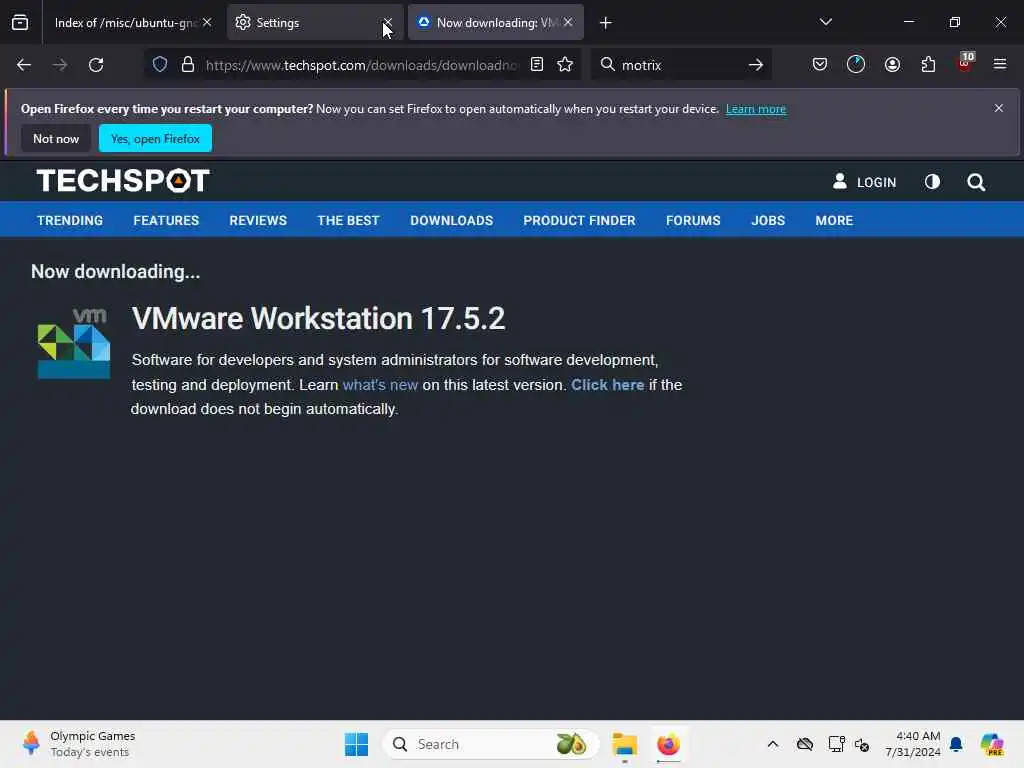Open the TRENDING menu
This screenshot has width=1024, height=768.
click(70, 221)
